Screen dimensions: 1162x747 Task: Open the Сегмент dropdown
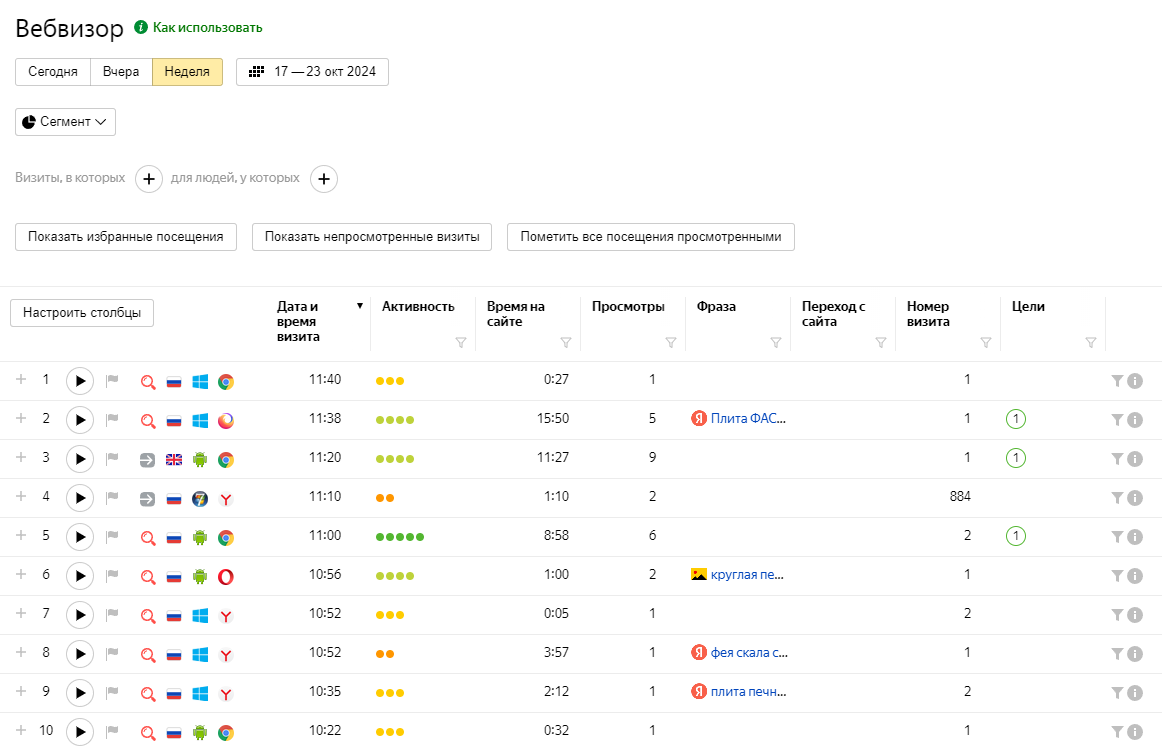65,121
